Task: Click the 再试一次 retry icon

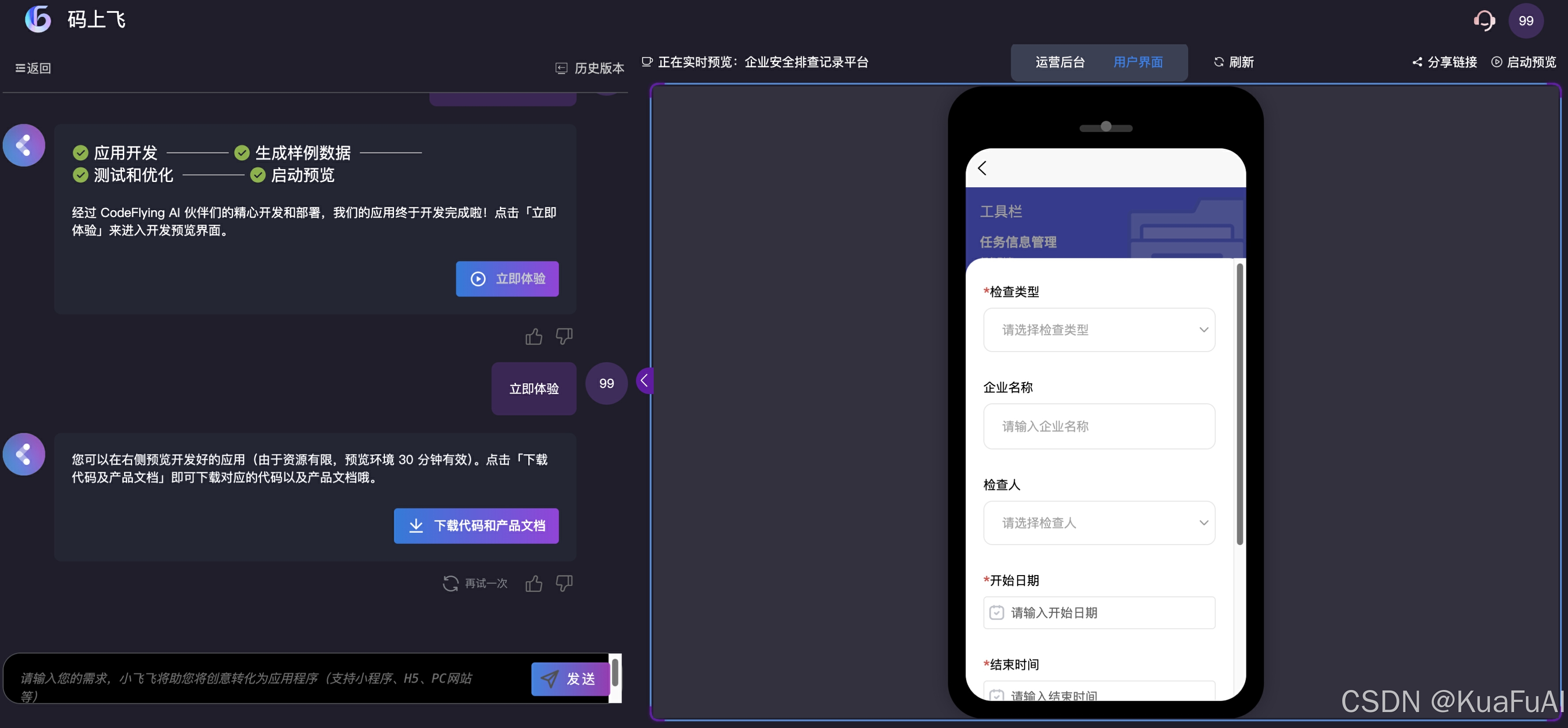Action: point(451,583)
